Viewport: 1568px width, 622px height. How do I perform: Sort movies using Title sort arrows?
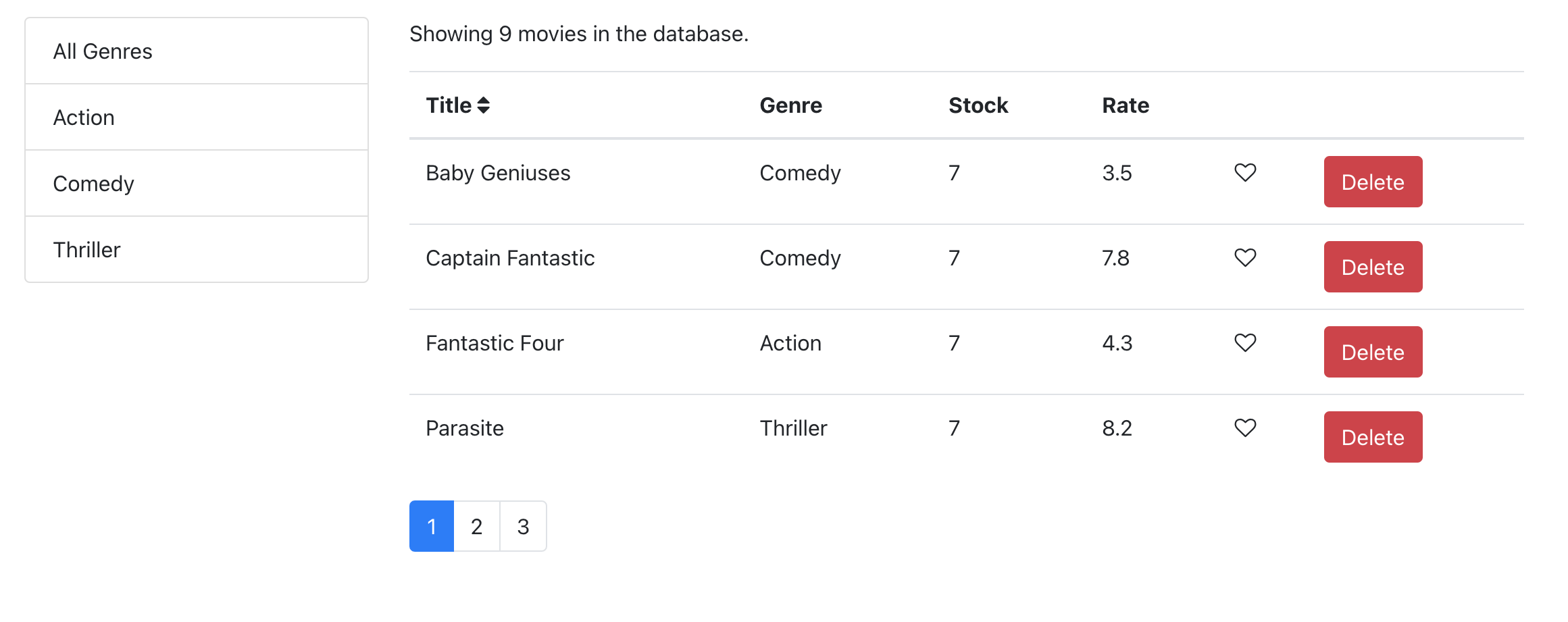[x=483, y=105]
